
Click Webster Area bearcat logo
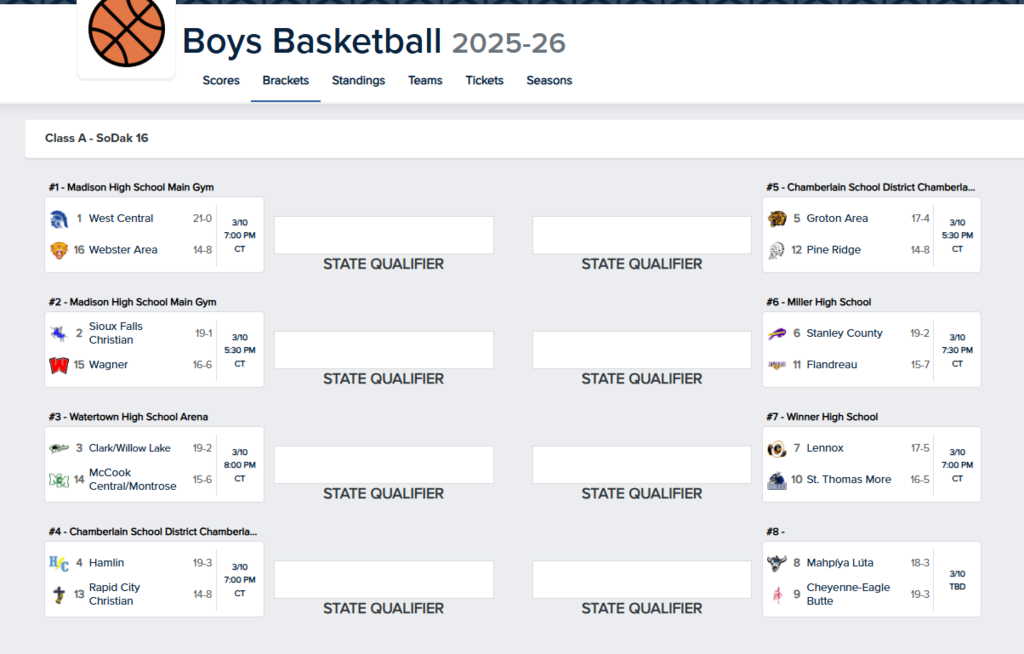click(x=59, y=250)
